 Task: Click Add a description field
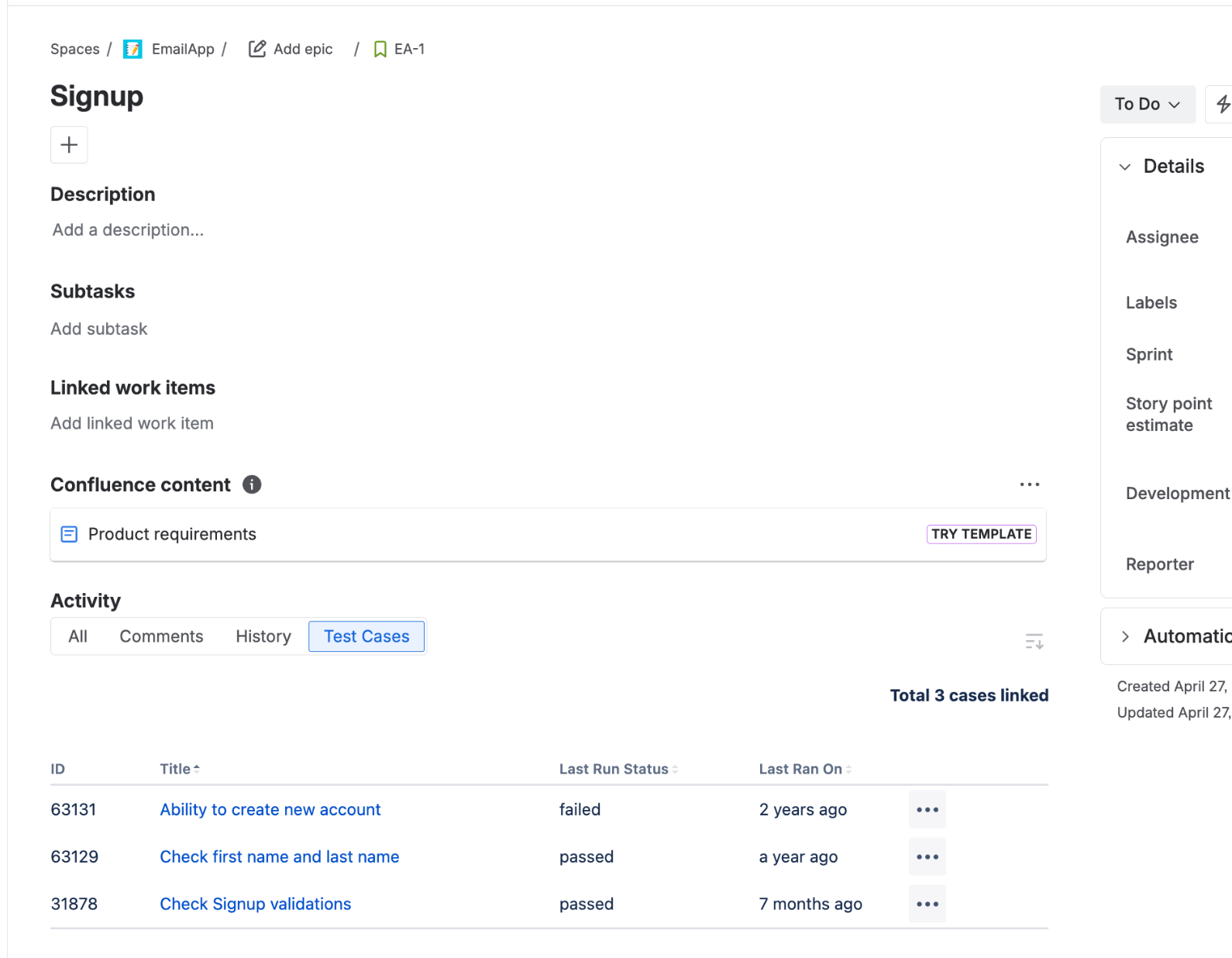pyautogui.click(x=129, y=230)
